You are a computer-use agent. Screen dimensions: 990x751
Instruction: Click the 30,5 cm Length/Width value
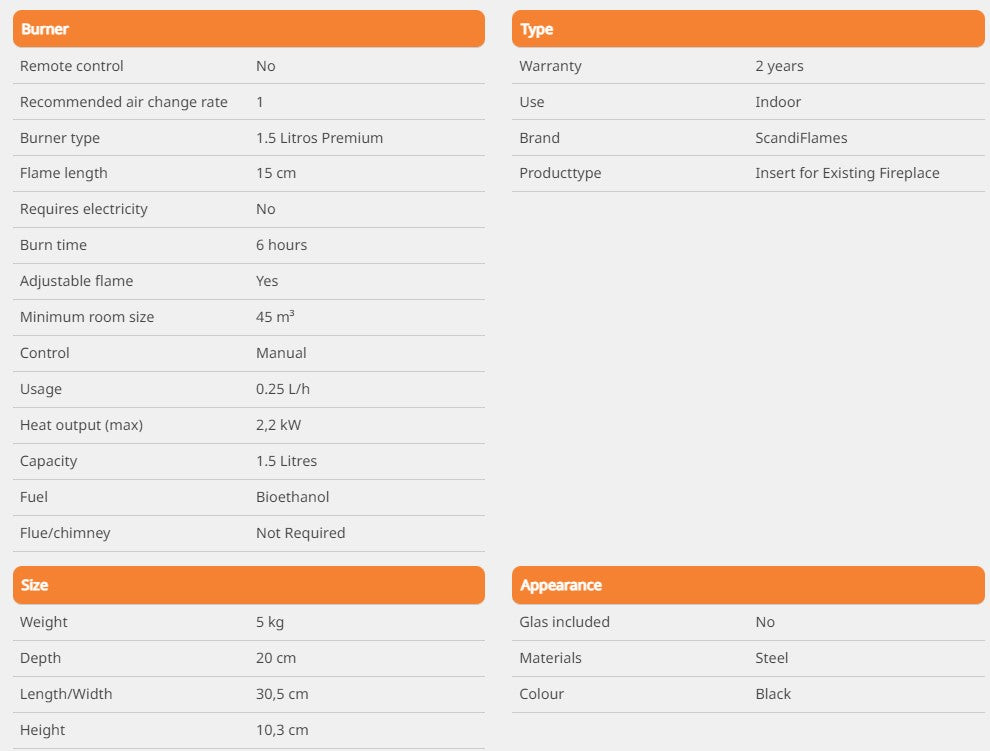[282, 694]
